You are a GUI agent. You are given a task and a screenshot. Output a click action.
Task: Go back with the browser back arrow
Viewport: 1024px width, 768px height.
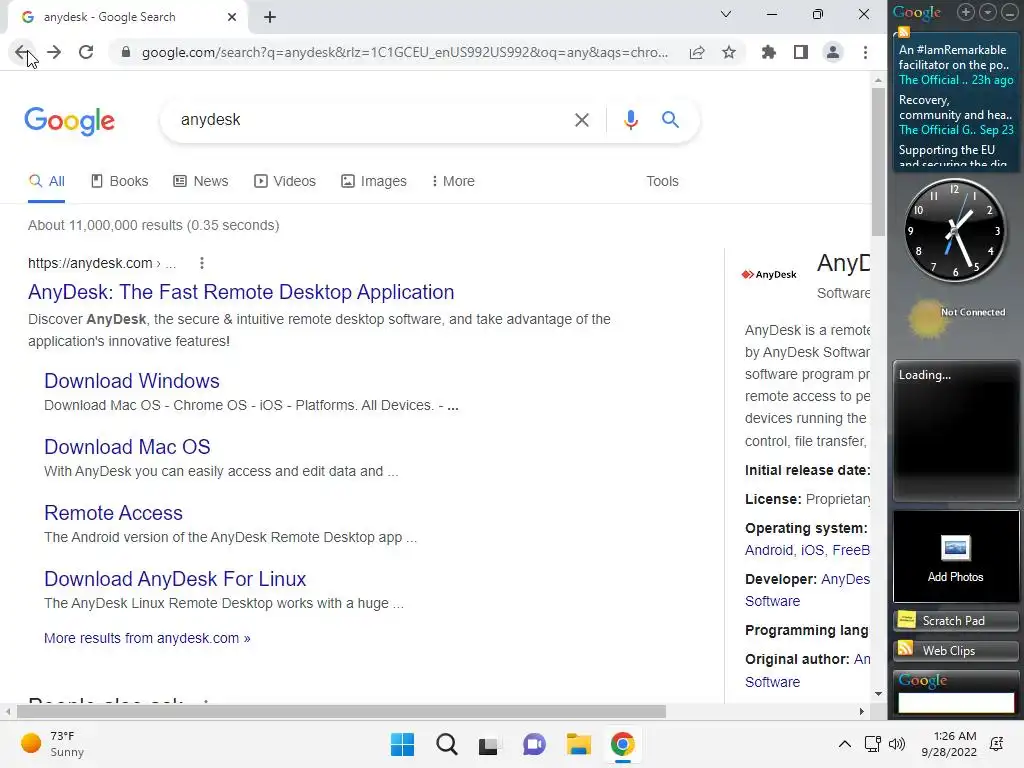(22, 52)
